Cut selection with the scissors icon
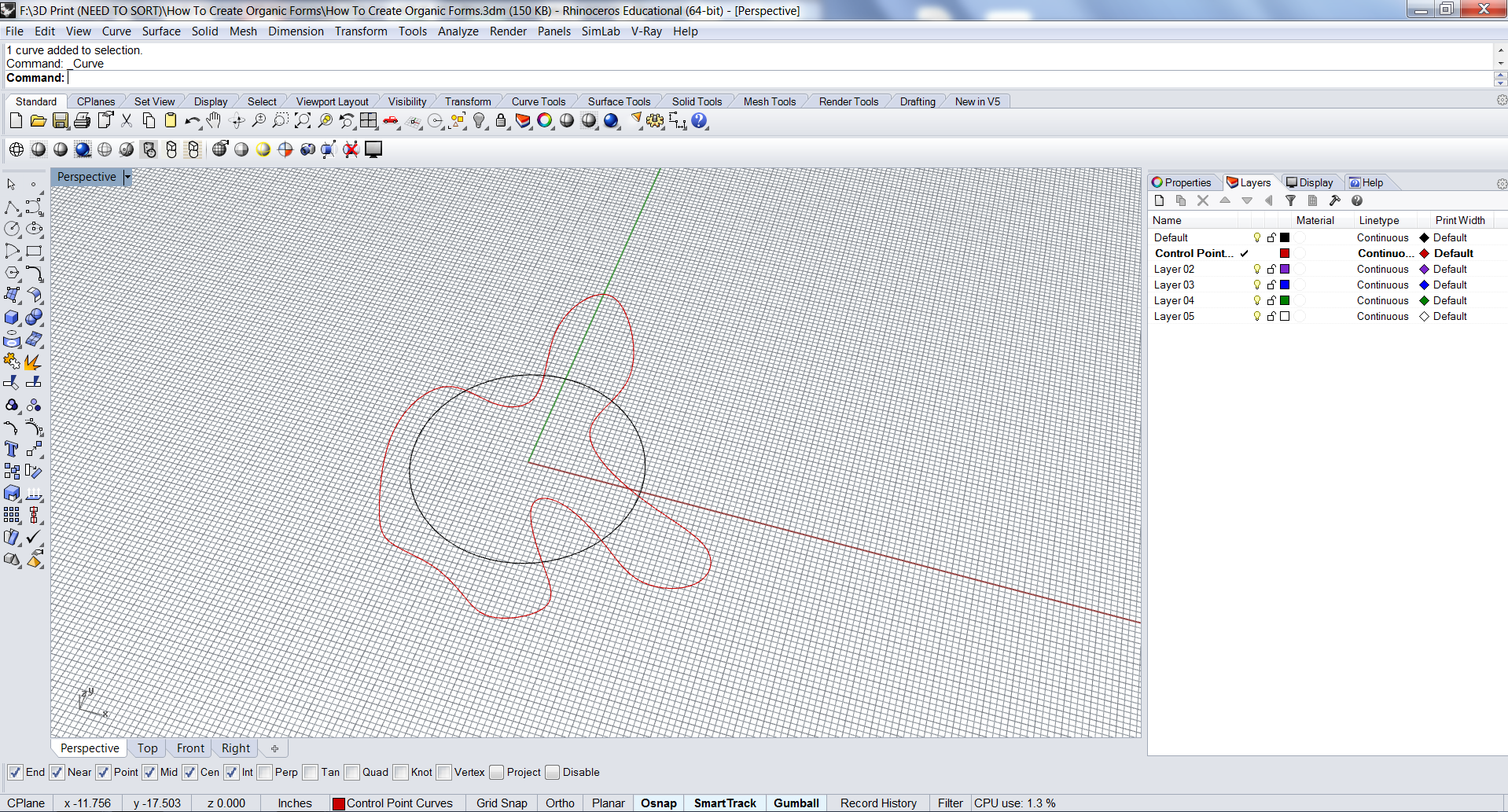The image size is (1508, 812). pyautogui.click(x=127, y=121)
